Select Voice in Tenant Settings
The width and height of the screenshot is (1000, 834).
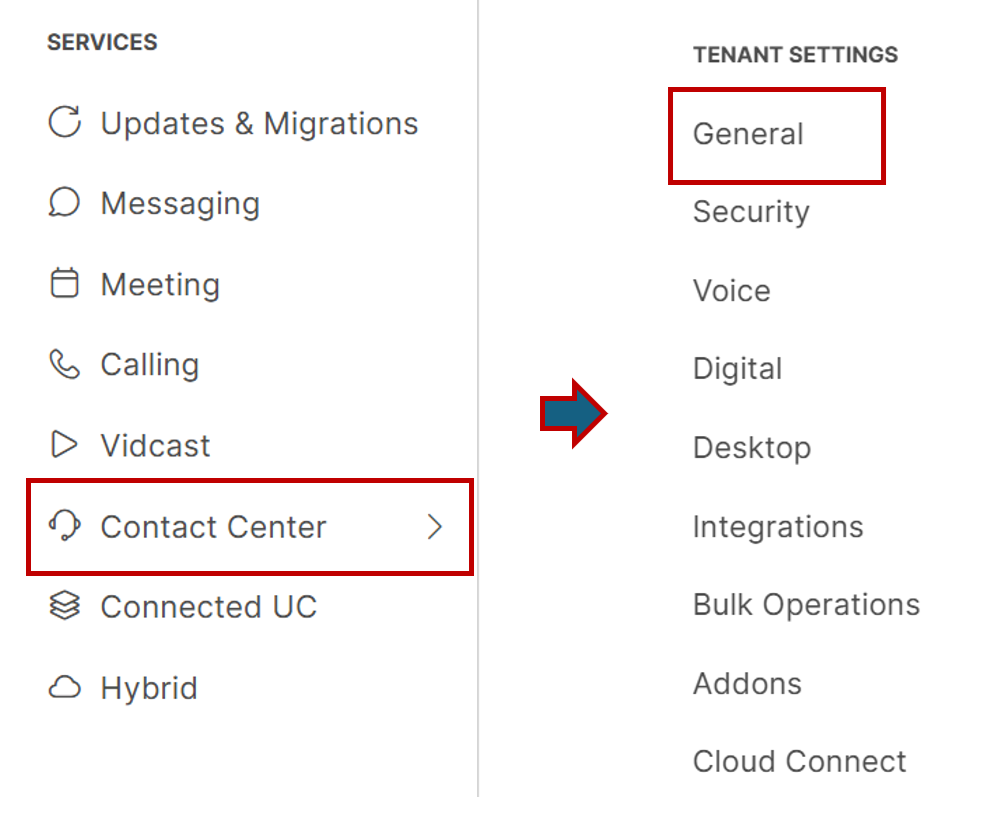coord(732,291)
